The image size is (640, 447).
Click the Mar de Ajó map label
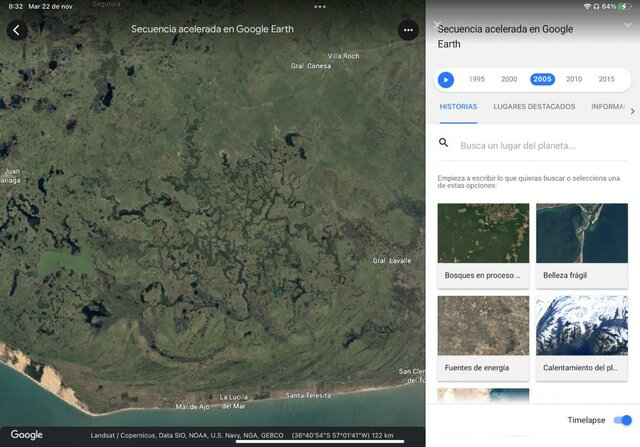coord(192,407)
